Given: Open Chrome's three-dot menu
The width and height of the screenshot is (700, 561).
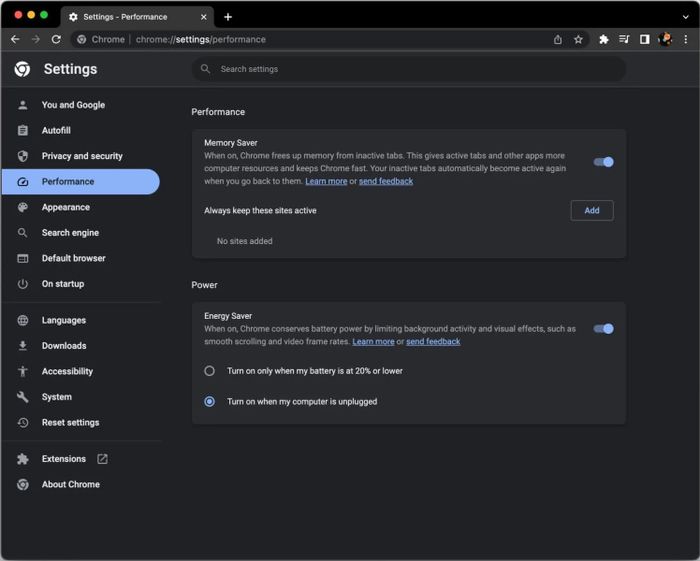Looking at the screenshot, I should (x=685, y=39).
